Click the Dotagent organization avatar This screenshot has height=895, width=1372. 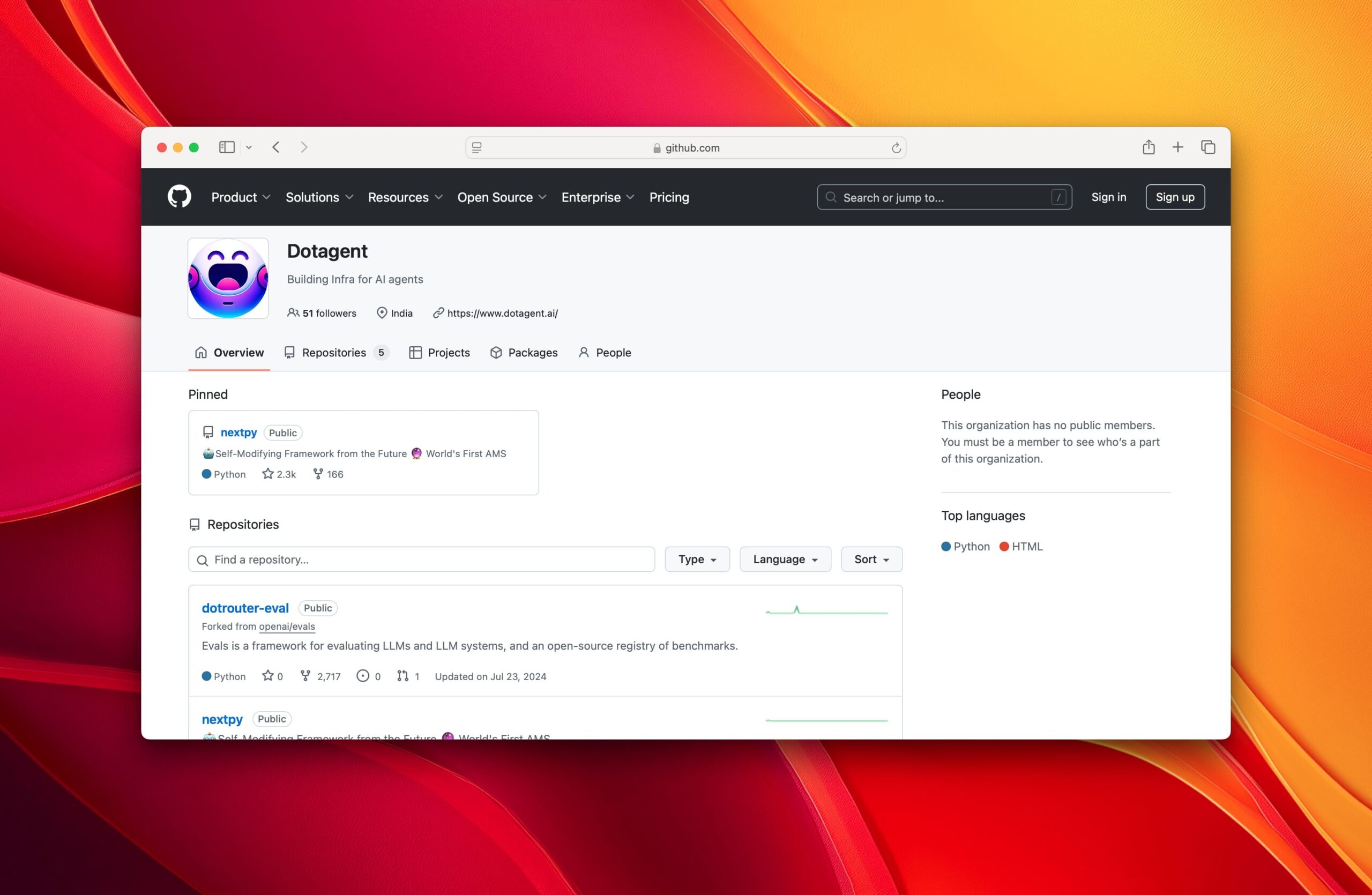[228, 278]
